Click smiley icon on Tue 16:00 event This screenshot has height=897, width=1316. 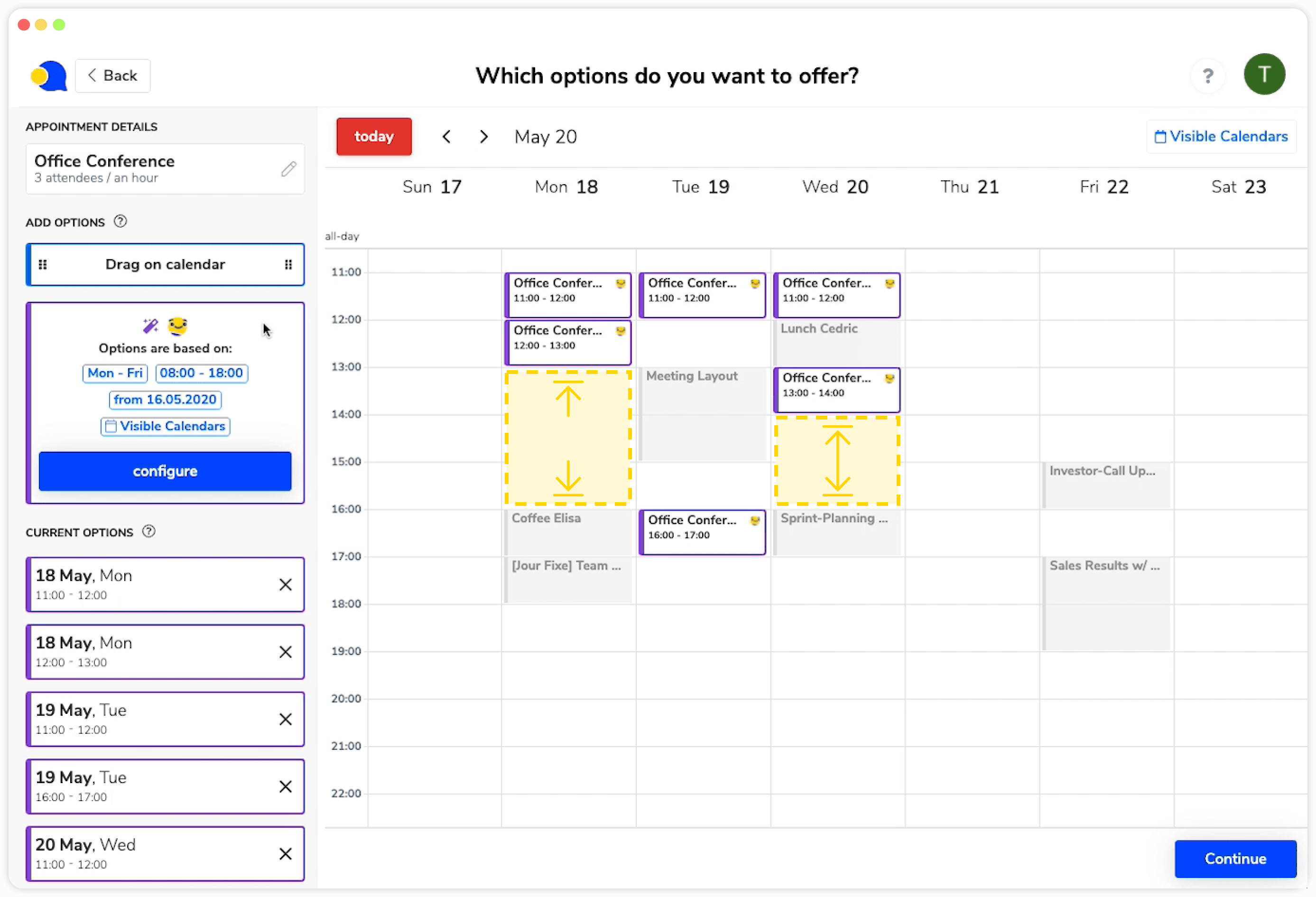[755, 521]
